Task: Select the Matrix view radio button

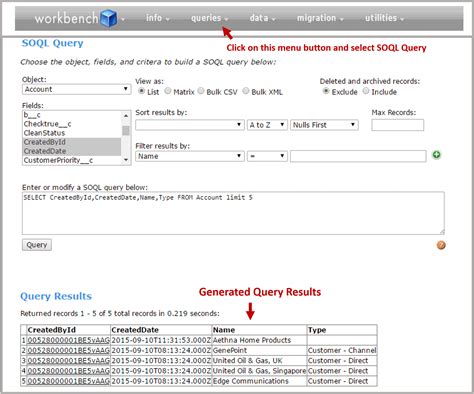Action: [168, 90]
